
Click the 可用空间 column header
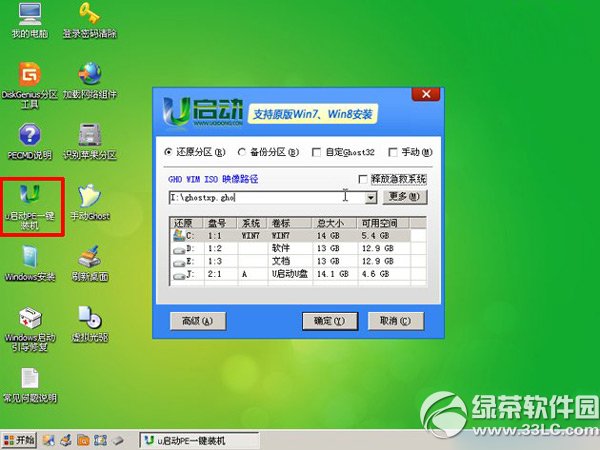coord(383,223)
